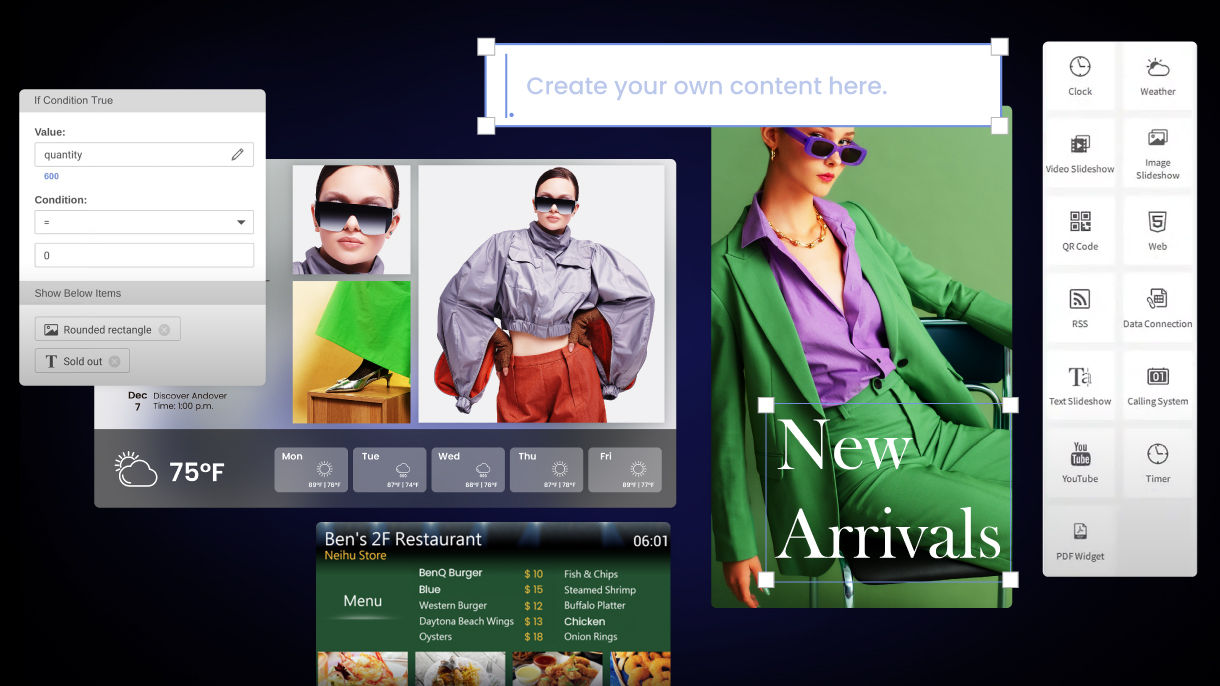Click the blue 600 value link

coord(51,176)
